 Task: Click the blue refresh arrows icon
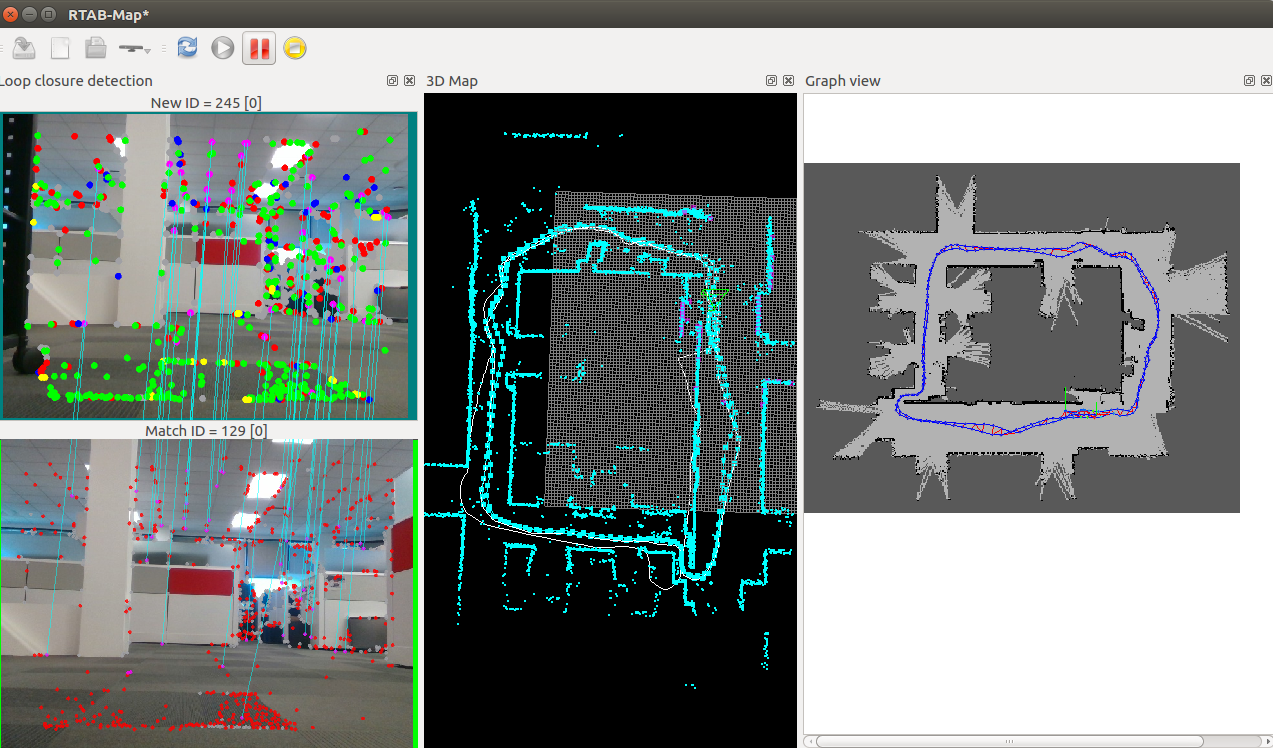pos(187,48)
